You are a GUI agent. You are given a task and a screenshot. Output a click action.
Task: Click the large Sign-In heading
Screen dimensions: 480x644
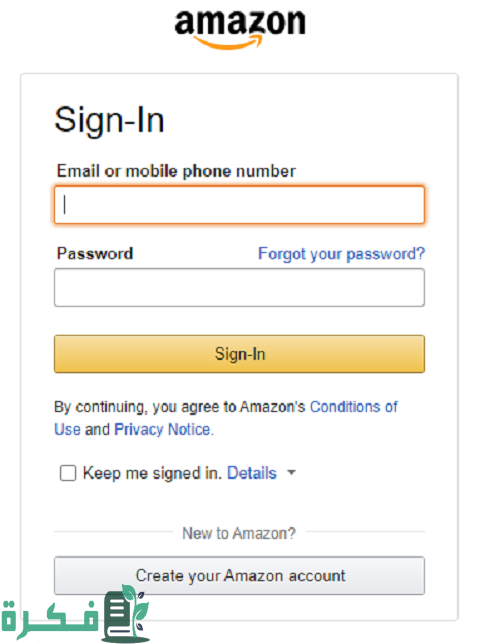click(x=109, y=120)
